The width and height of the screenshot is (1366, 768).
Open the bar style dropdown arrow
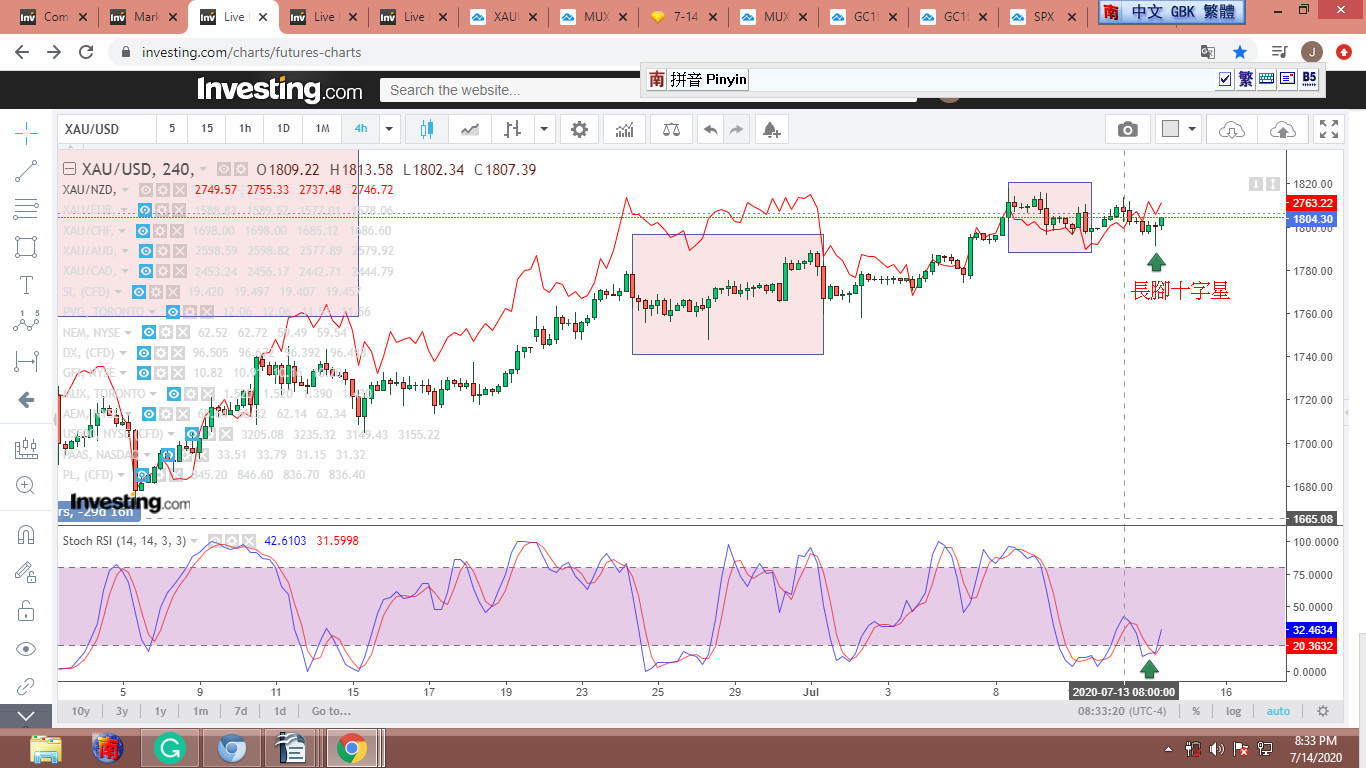coord(543,129)
